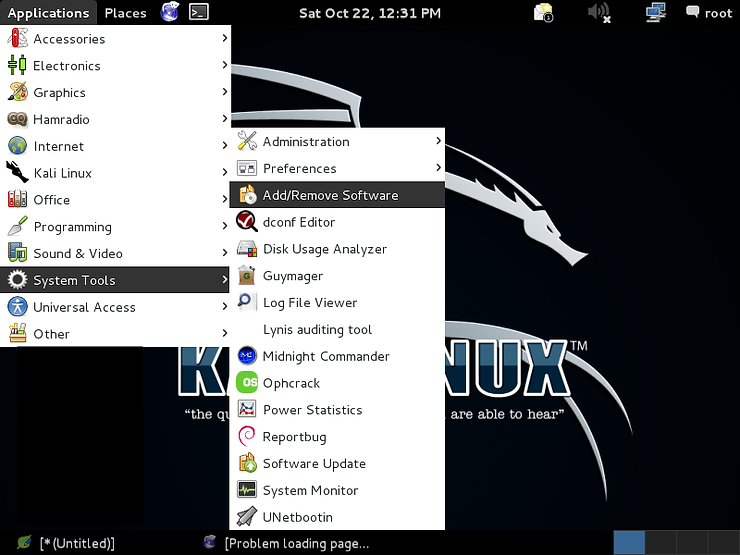Click the System Tools gear icon
The image size is (740, 555).
tap(17, 280)
